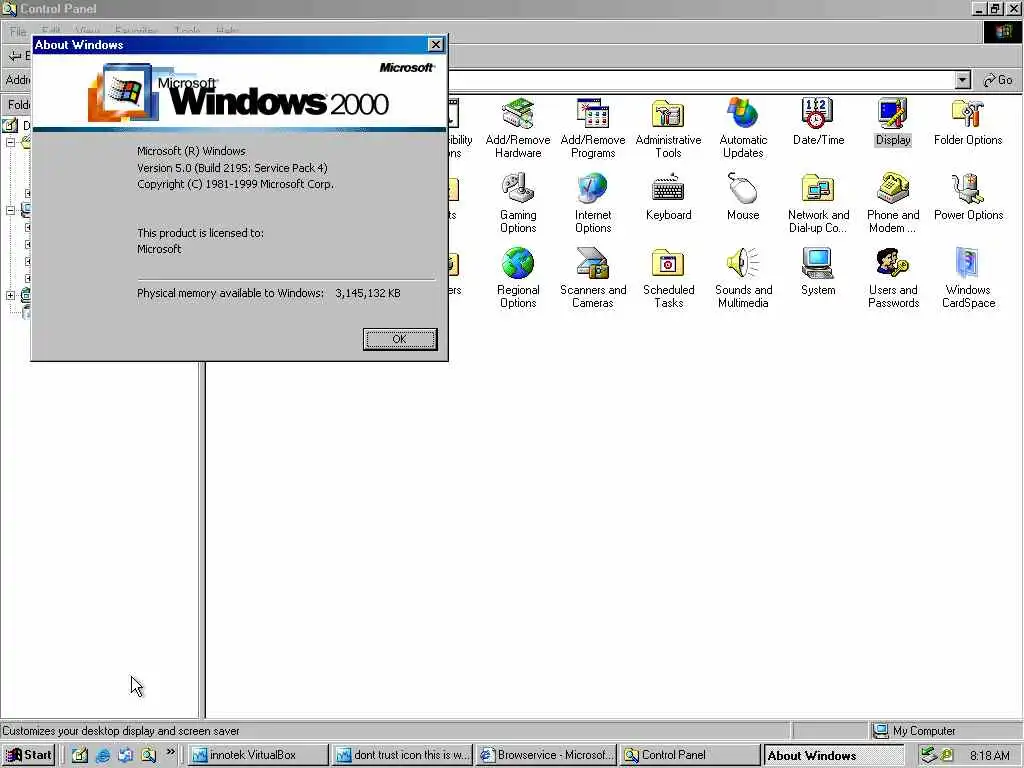Click About Windows taskbar button

point(833,755)
